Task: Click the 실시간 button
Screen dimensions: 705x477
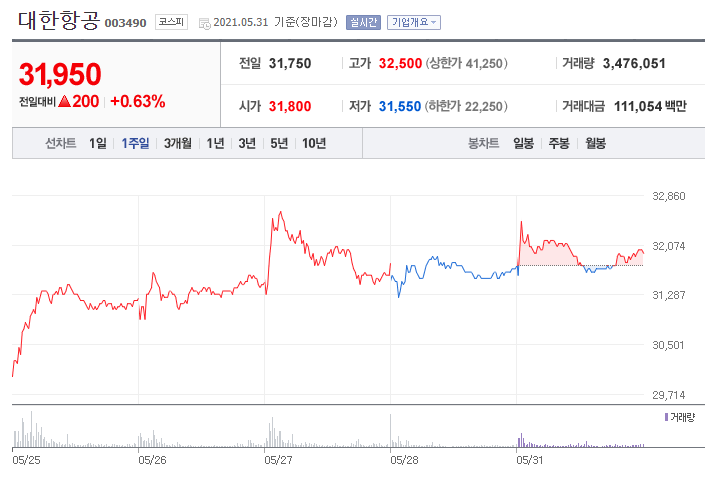Action: [x=363, y=22]
